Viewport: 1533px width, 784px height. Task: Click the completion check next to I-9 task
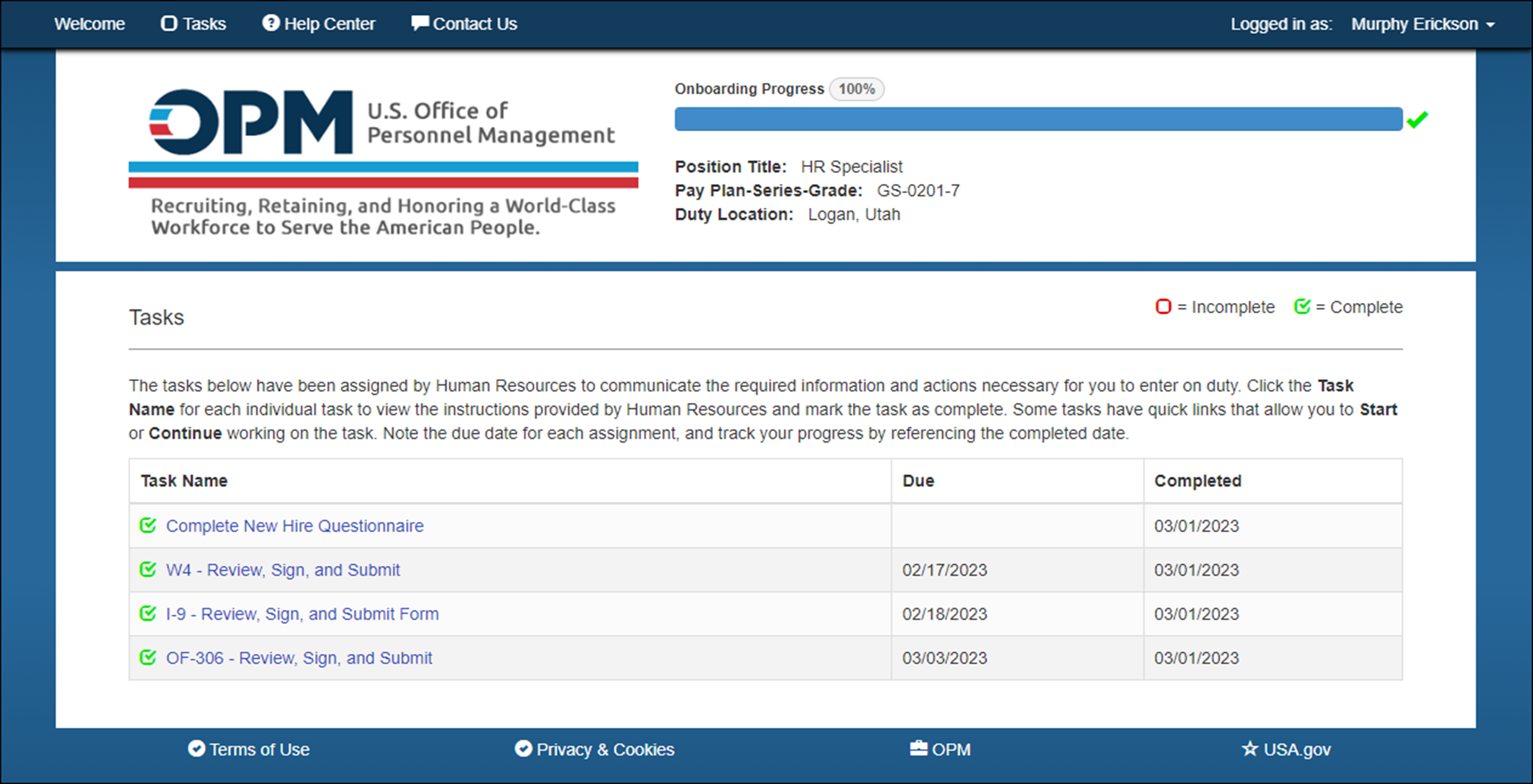click(x=147, y=614)
